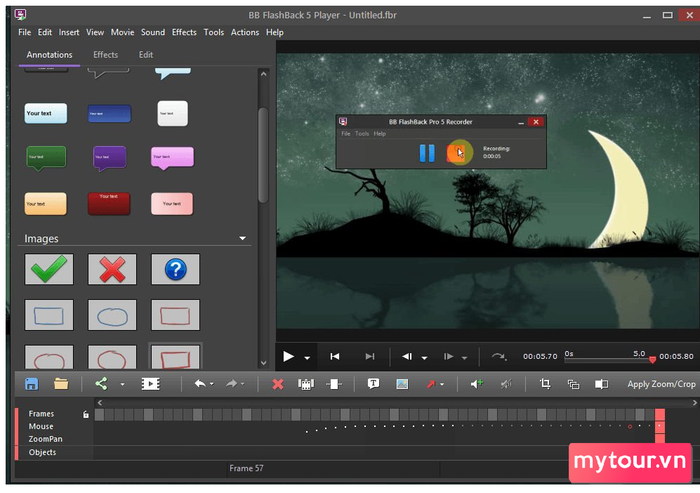This screenshot has width=700, height=493.
Task: Insert an arrow with the red arrow icon
Action: point(431,384)
